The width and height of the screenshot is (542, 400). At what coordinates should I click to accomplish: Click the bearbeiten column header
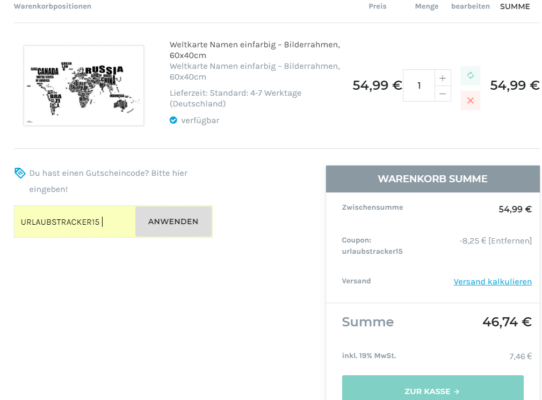(470, 6)
